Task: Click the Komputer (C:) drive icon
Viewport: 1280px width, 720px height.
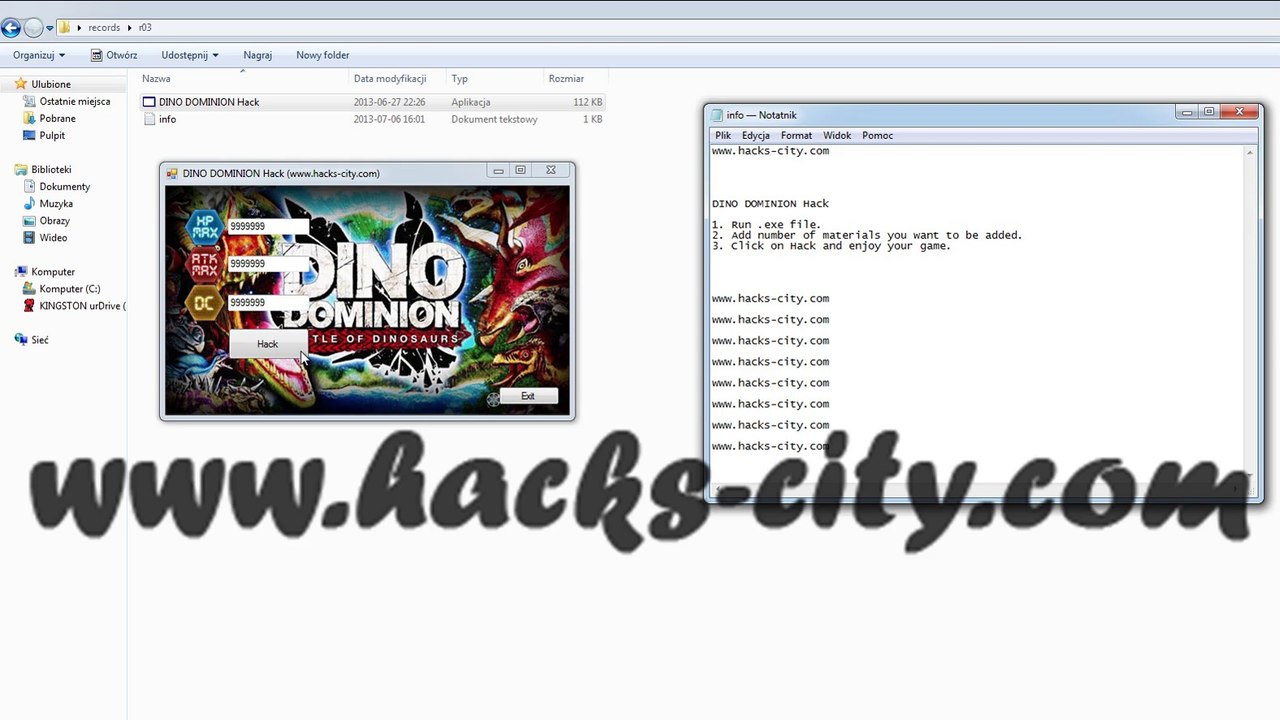Action: (29, 289)
